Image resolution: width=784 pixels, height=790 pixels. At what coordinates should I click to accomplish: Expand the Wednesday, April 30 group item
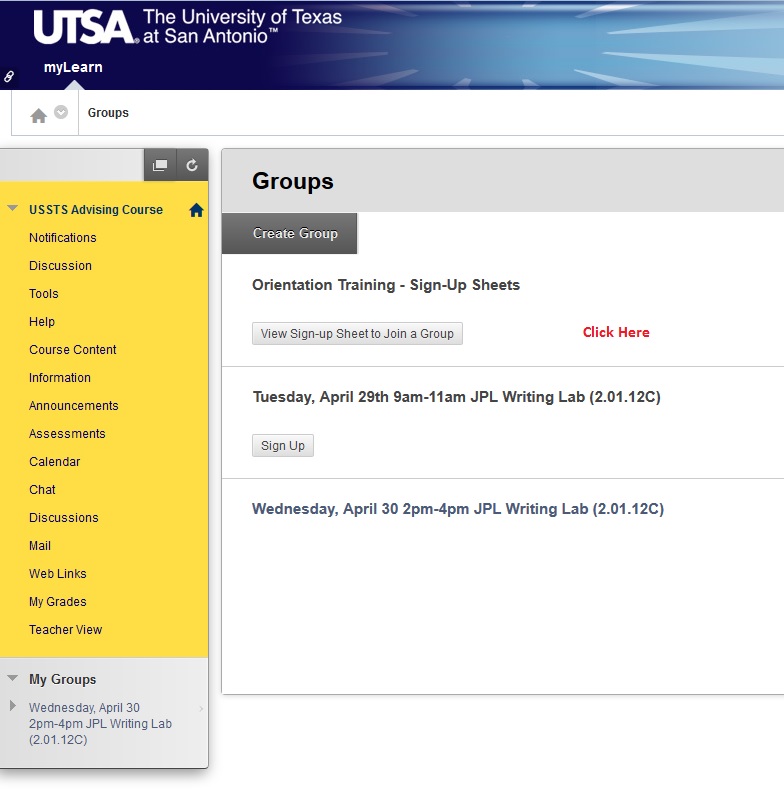click(x=13, y=706)
